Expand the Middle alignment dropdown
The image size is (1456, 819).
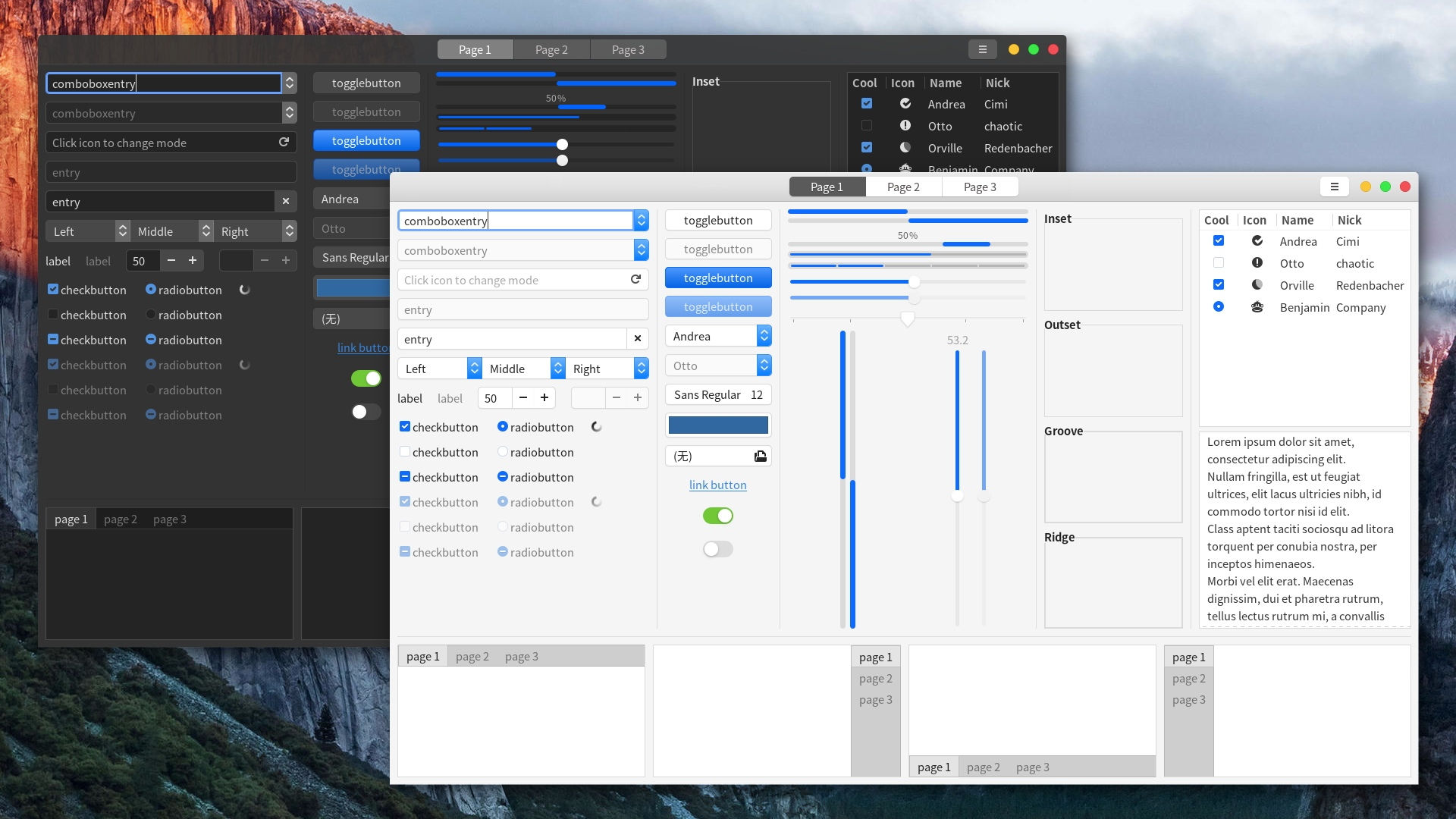click(557, 368)
